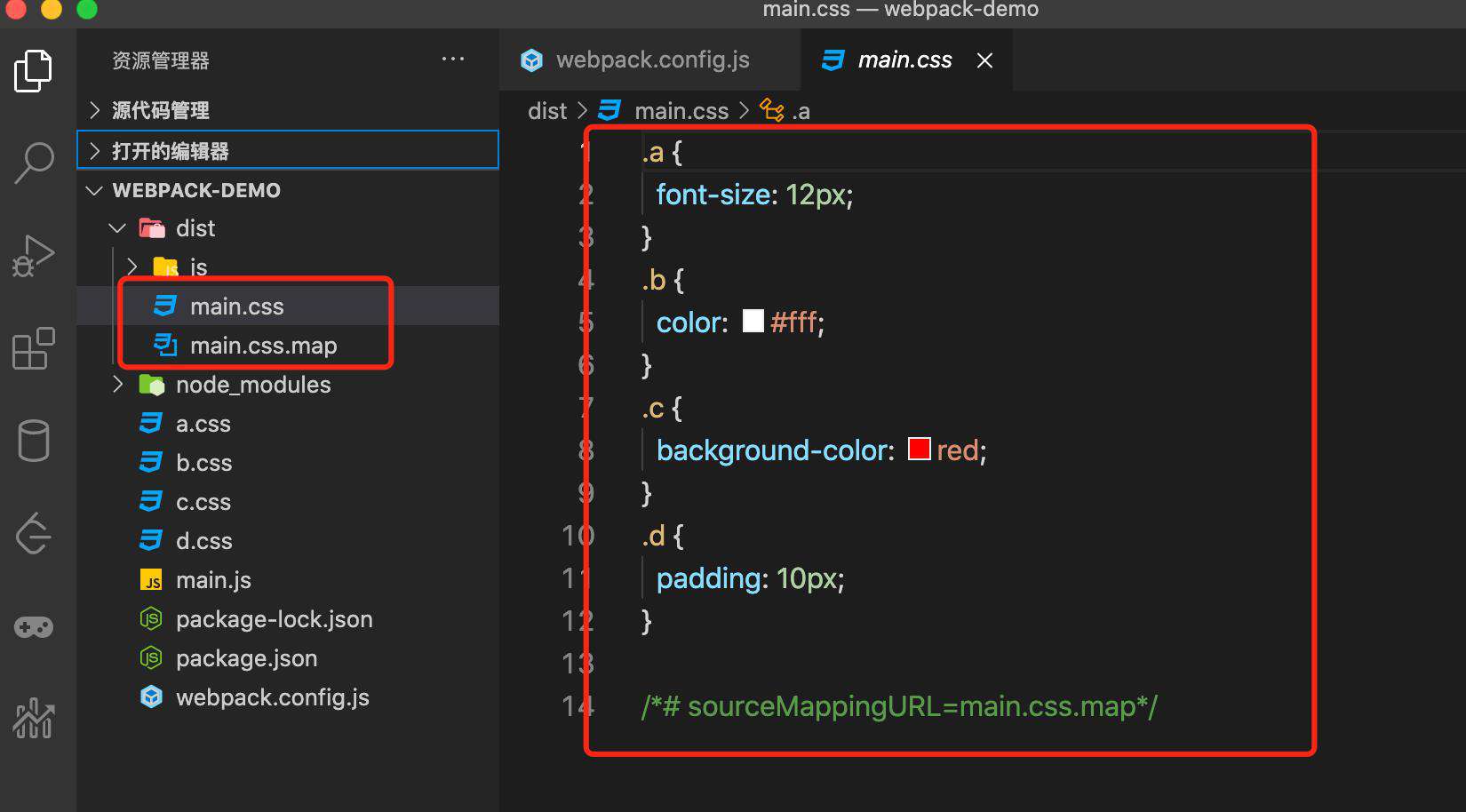Image resolution: width=1466 pixels, height=812 pixels.
Task: Open the Search view in activity bar
Action: (x=34, y=163)
